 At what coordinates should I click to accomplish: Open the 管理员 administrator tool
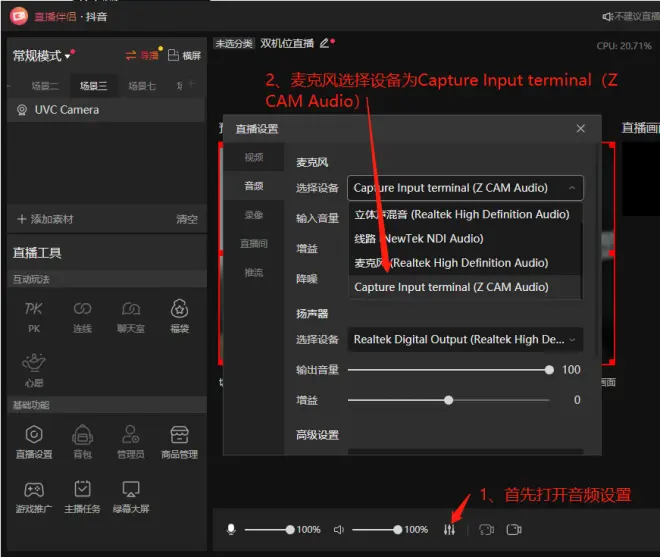point(131,442)
